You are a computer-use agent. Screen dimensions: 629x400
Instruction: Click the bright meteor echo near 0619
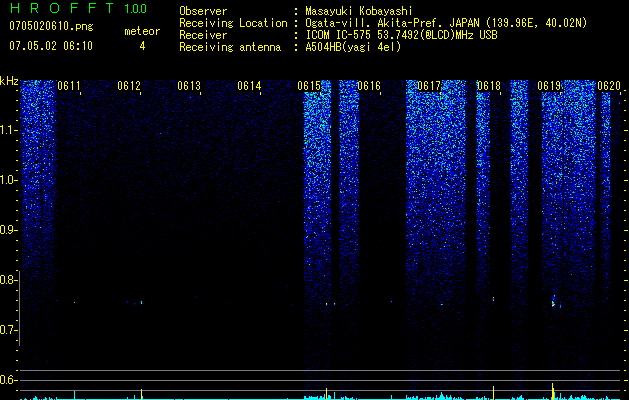pos(553,302)
